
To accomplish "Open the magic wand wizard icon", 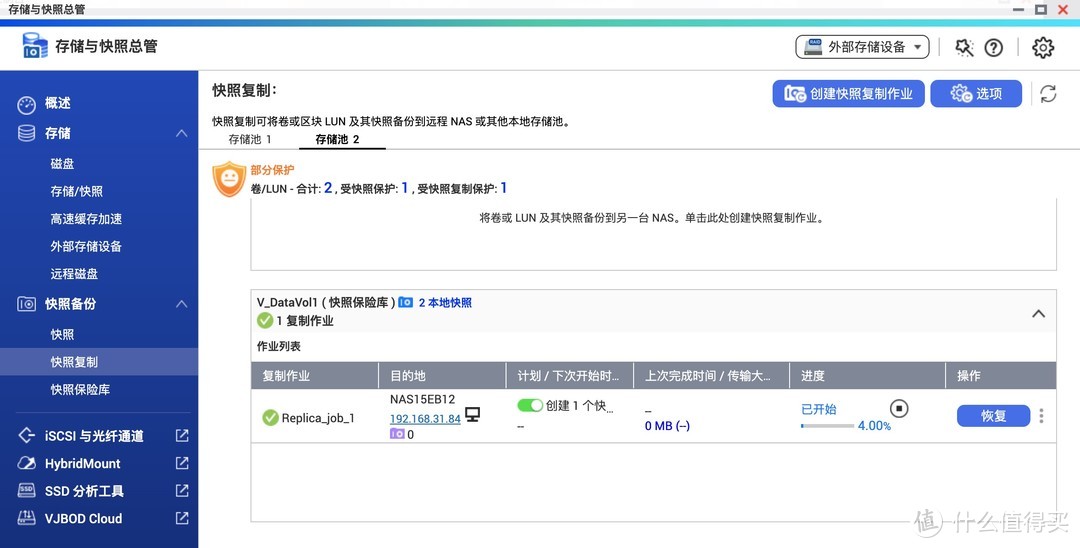I will click(x=964, y=48).
